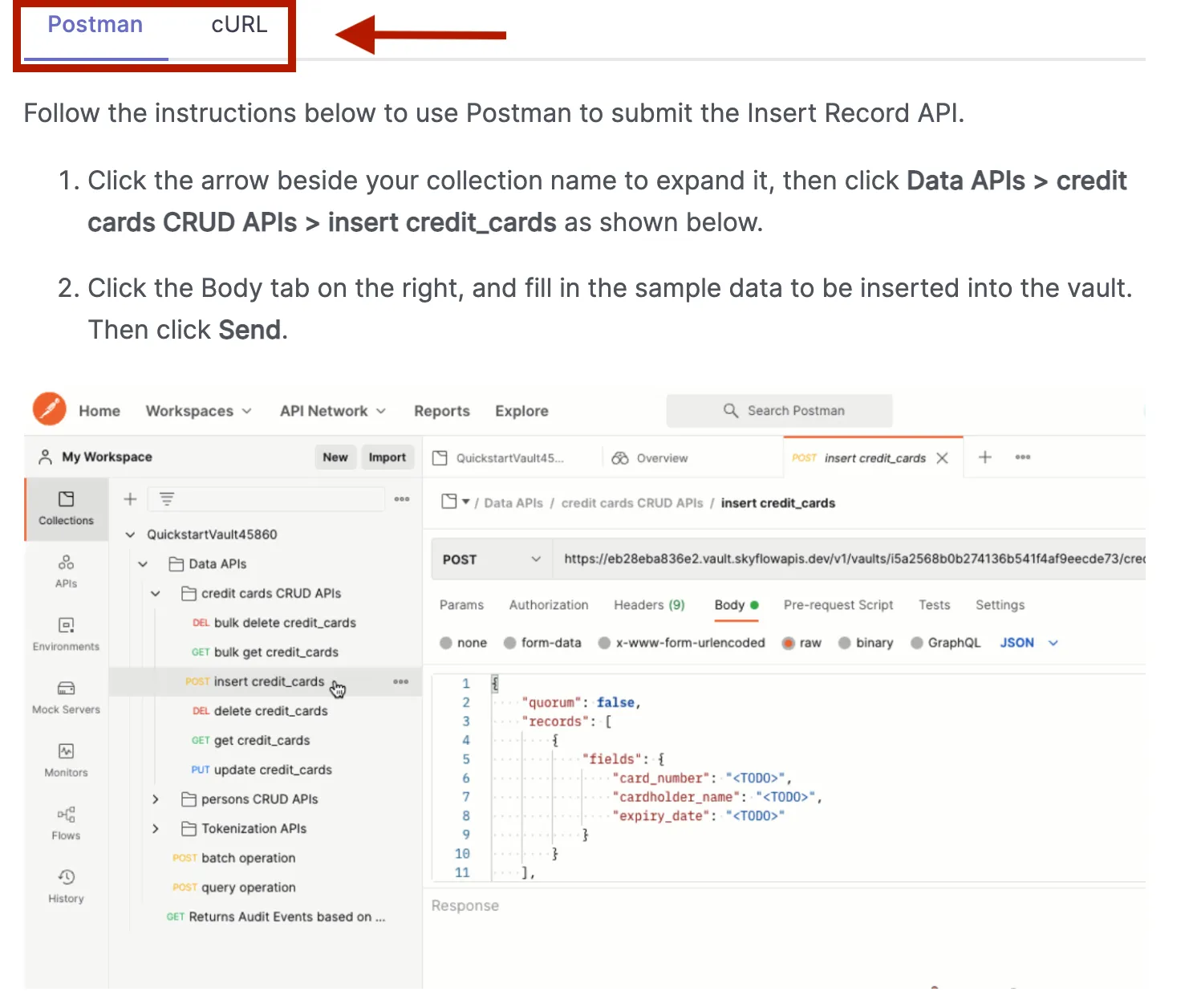Click the Search Postman field
This screenshot has height=1008, width=1197.
tap(780, 411)
